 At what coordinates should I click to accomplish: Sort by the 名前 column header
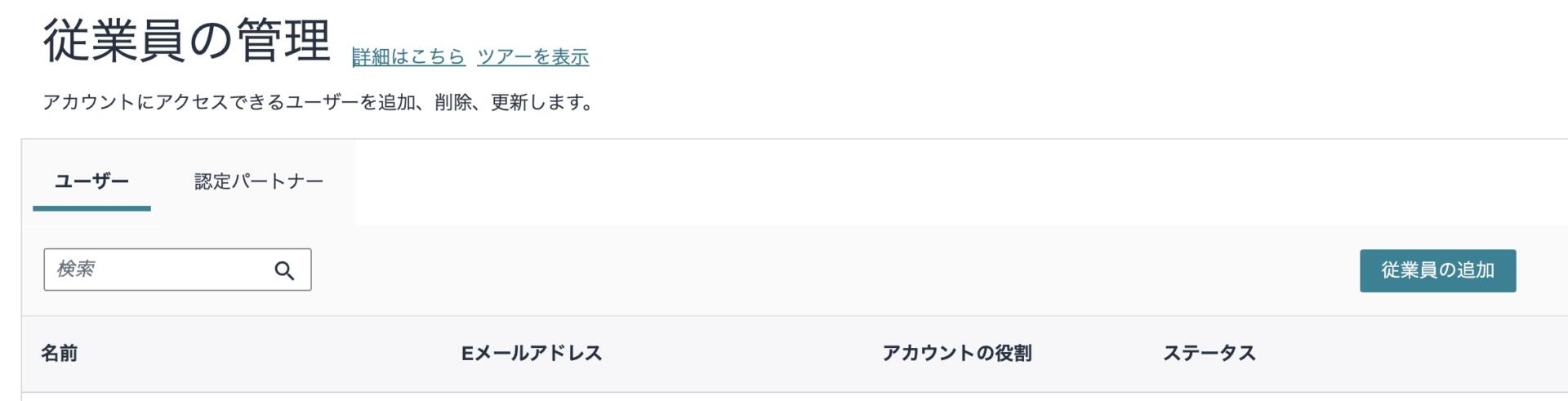(x=60, y=353)
